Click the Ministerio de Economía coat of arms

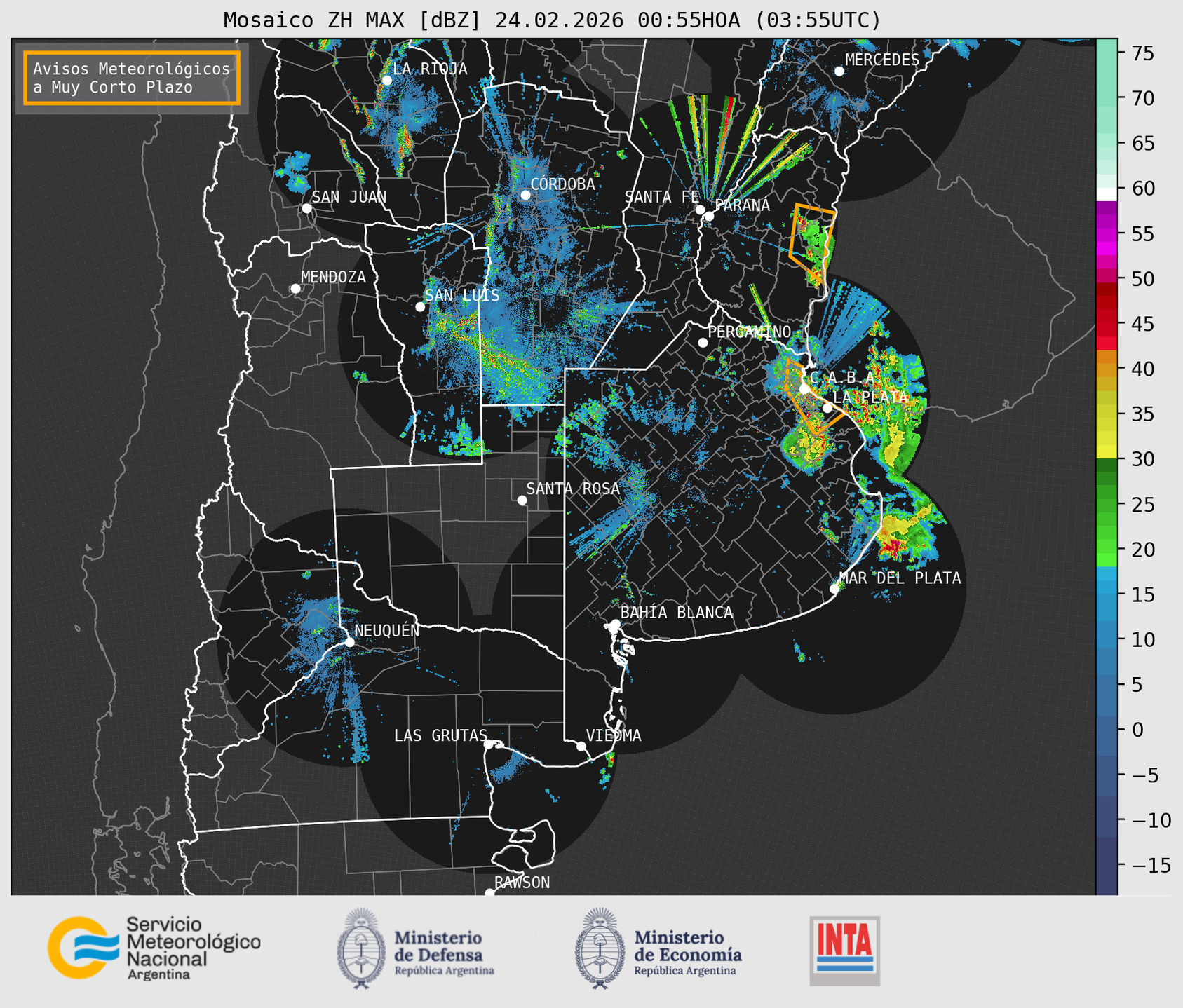tap(600, 949)
